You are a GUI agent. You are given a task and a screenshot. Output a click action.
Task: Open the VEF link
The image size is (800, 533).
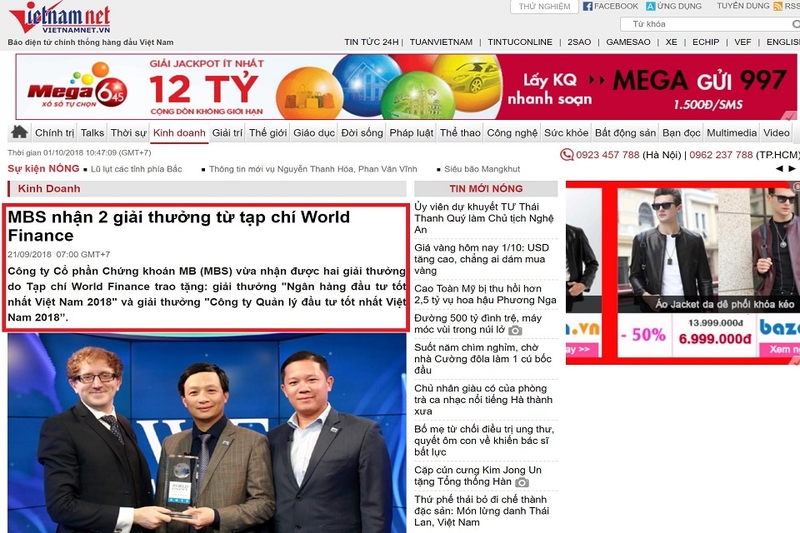(743, 42)
